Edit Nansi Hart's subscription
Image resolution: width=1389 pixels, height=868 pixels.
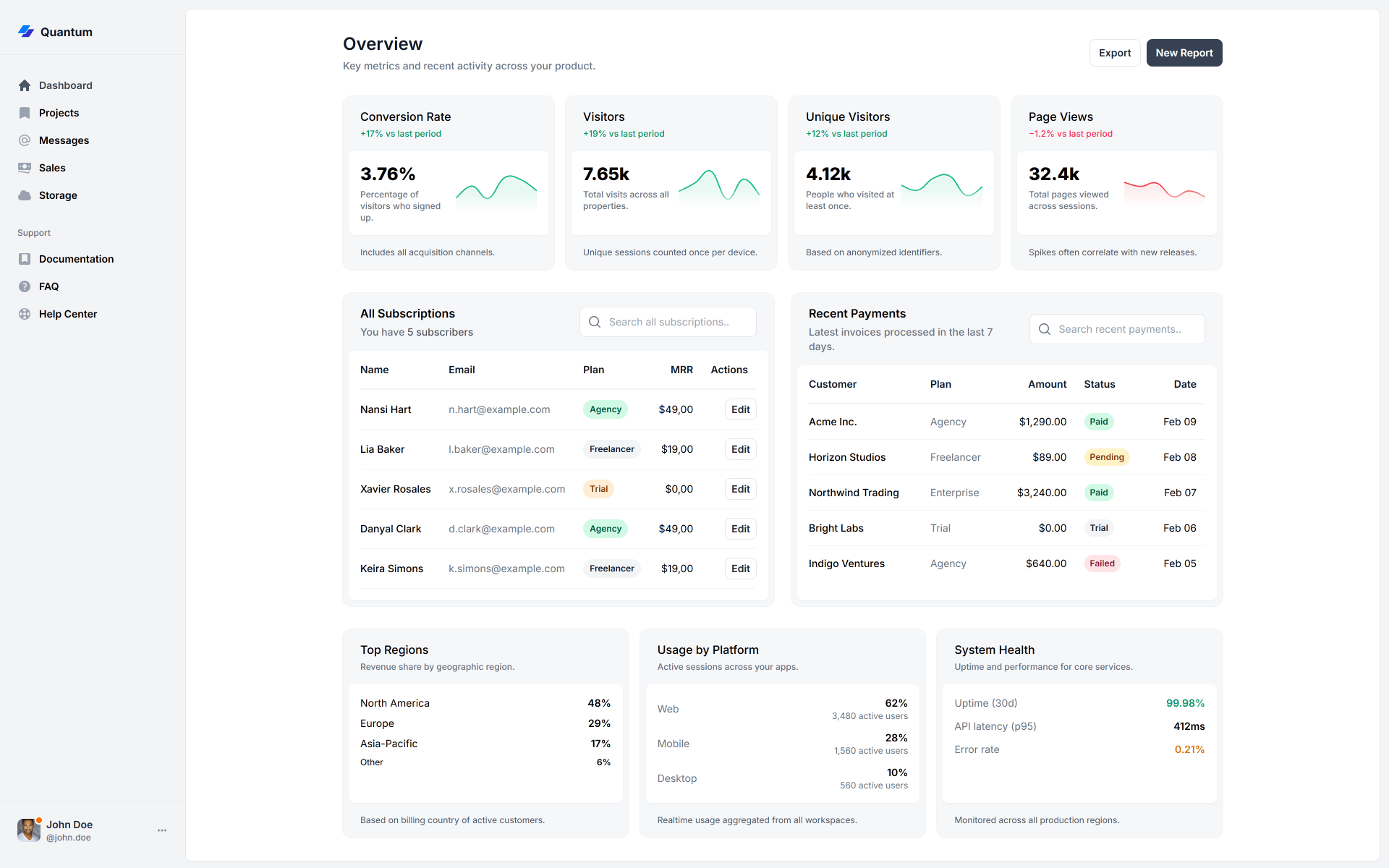[740, 409]
